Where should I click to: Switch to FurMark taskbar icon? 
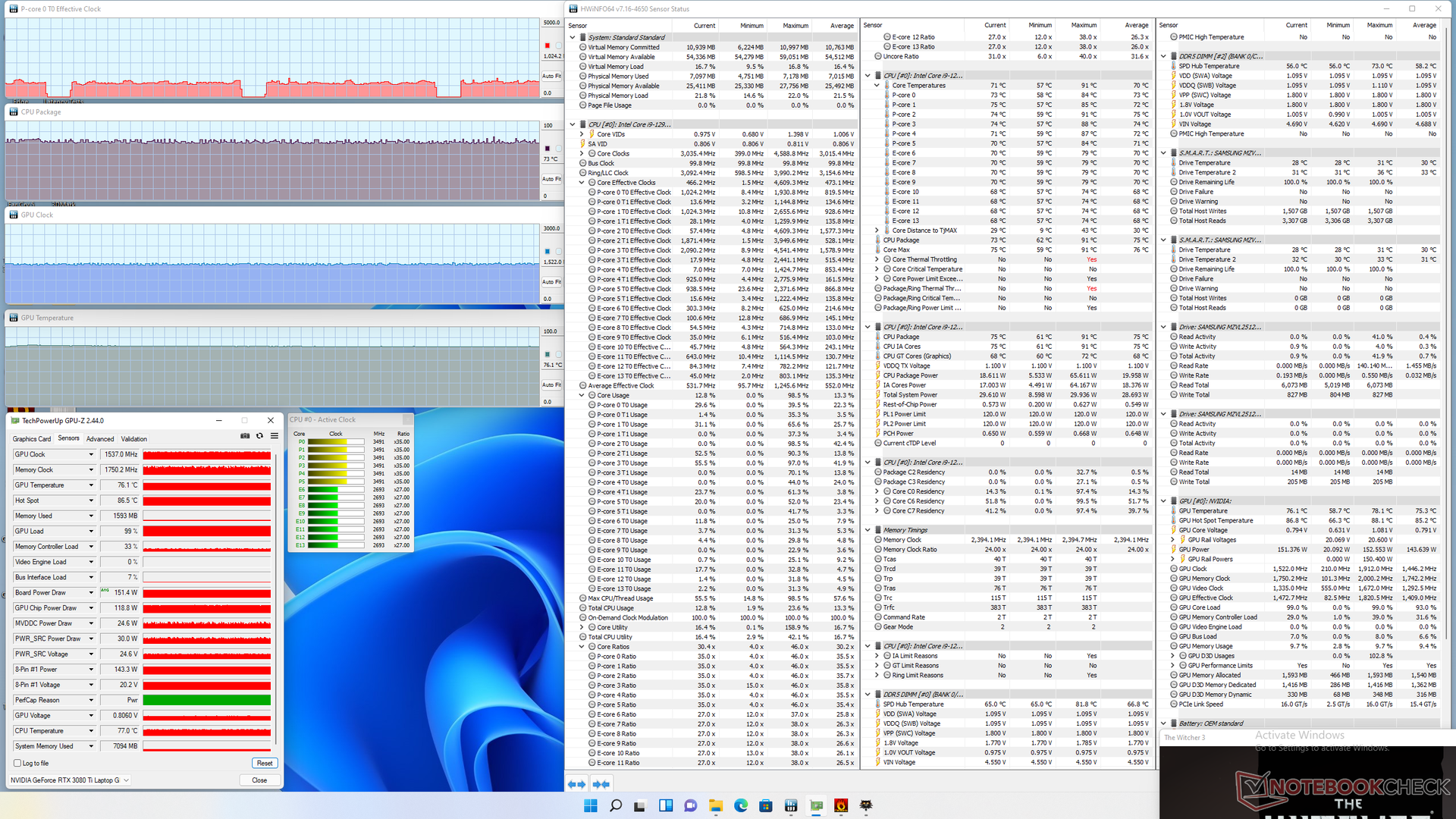pyautogui.click(x=841, y=805)
